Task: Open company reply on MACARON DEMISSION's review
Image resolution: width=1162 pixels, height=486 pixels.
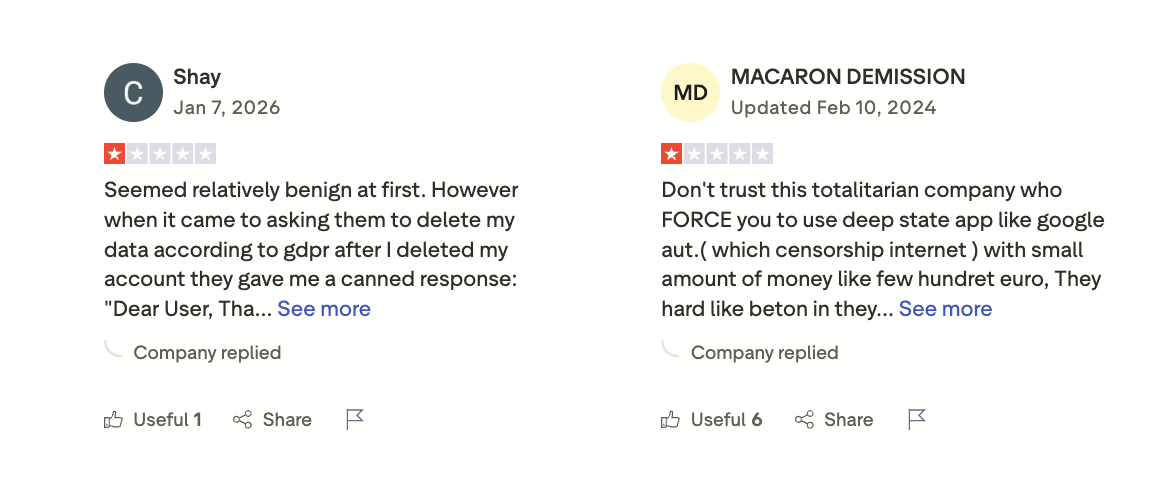Action: 764,352
